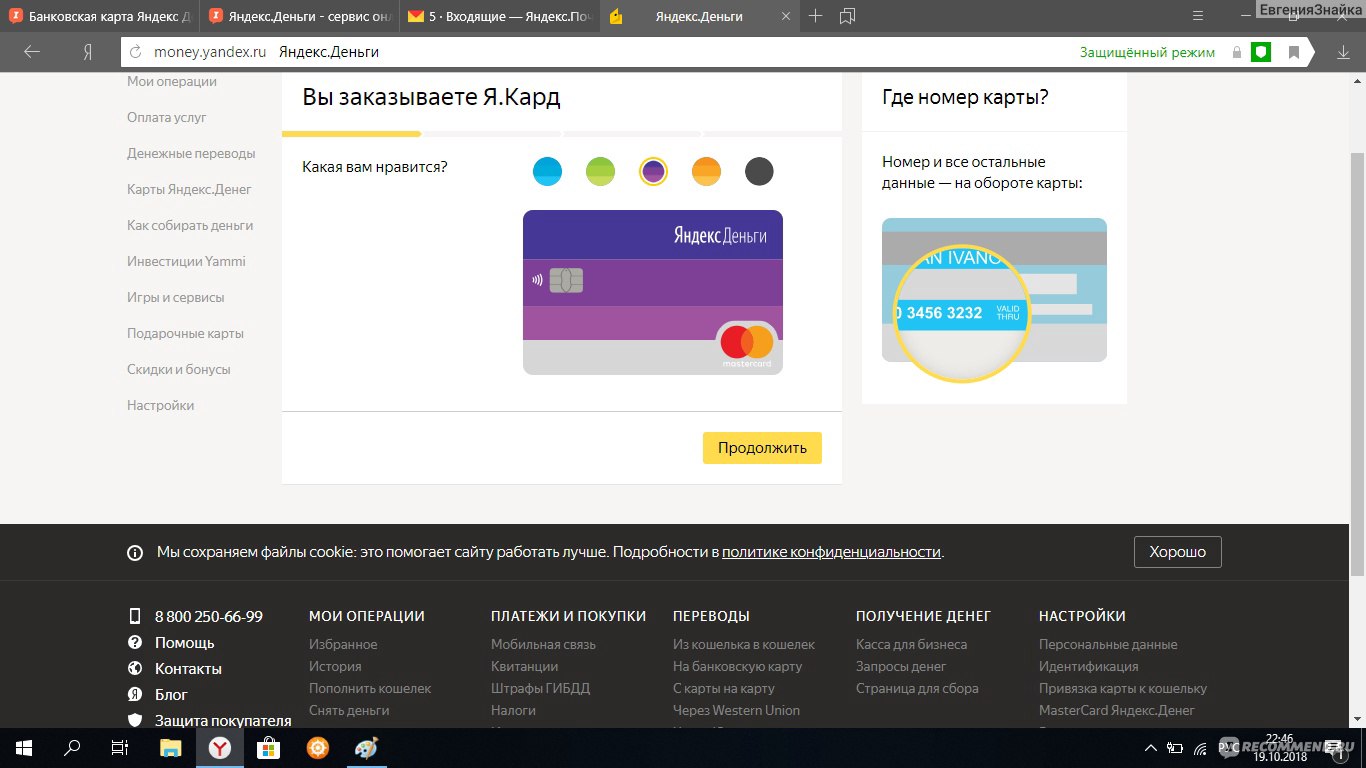Viewport: 1366px width, 768px height.
Task: Select the purple card color
Action: [x=653, y=172]
